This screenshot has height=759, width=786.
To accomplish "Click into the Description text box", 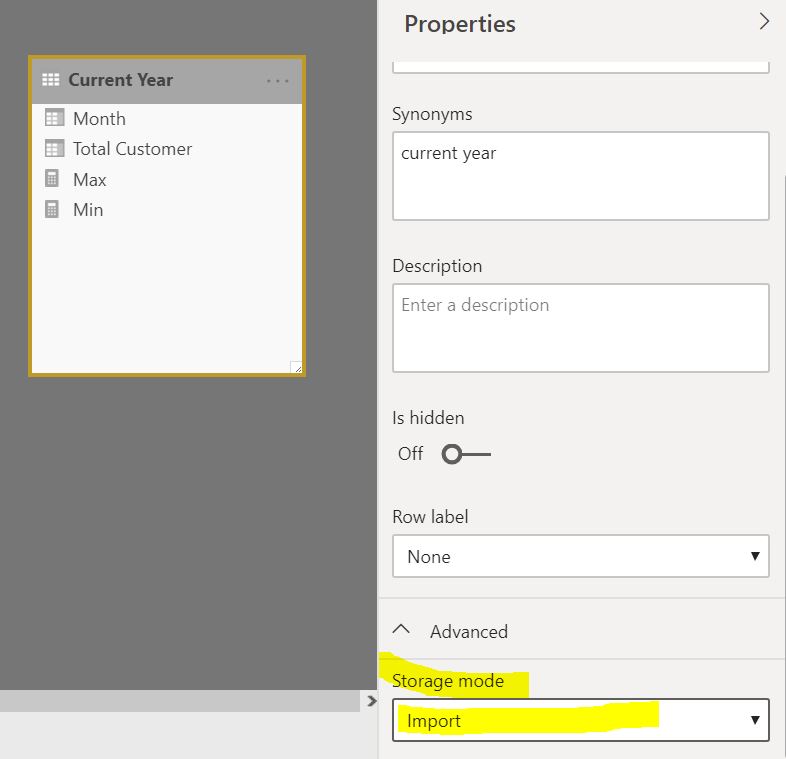I will click(x=580, y=328).
